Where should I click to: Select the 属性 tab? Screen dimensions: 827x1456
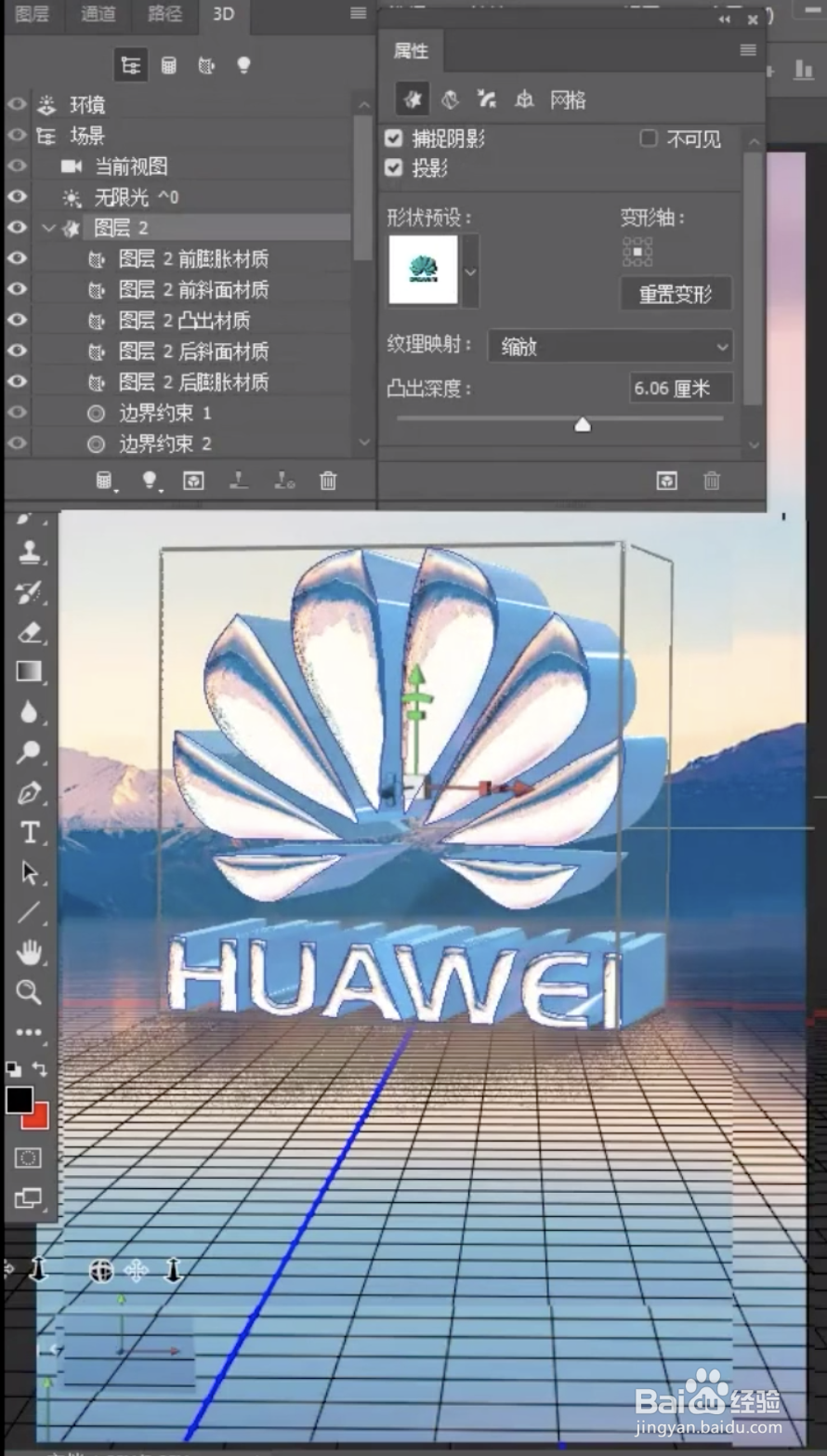411,50
